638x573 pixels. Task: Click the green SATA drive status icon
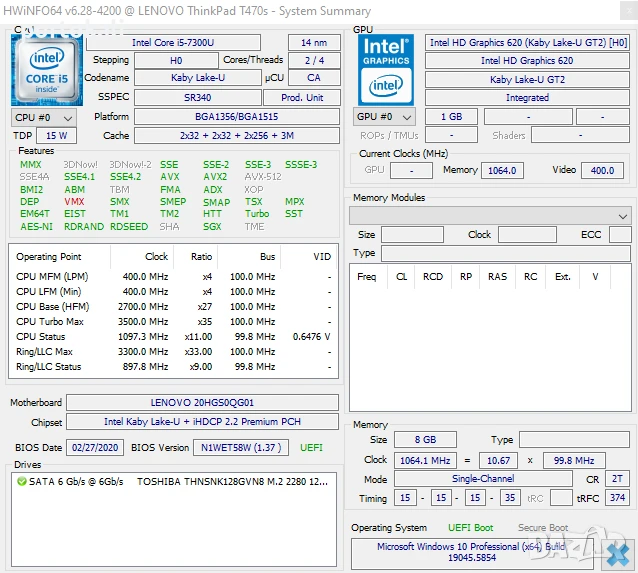(x=22, y=481)
